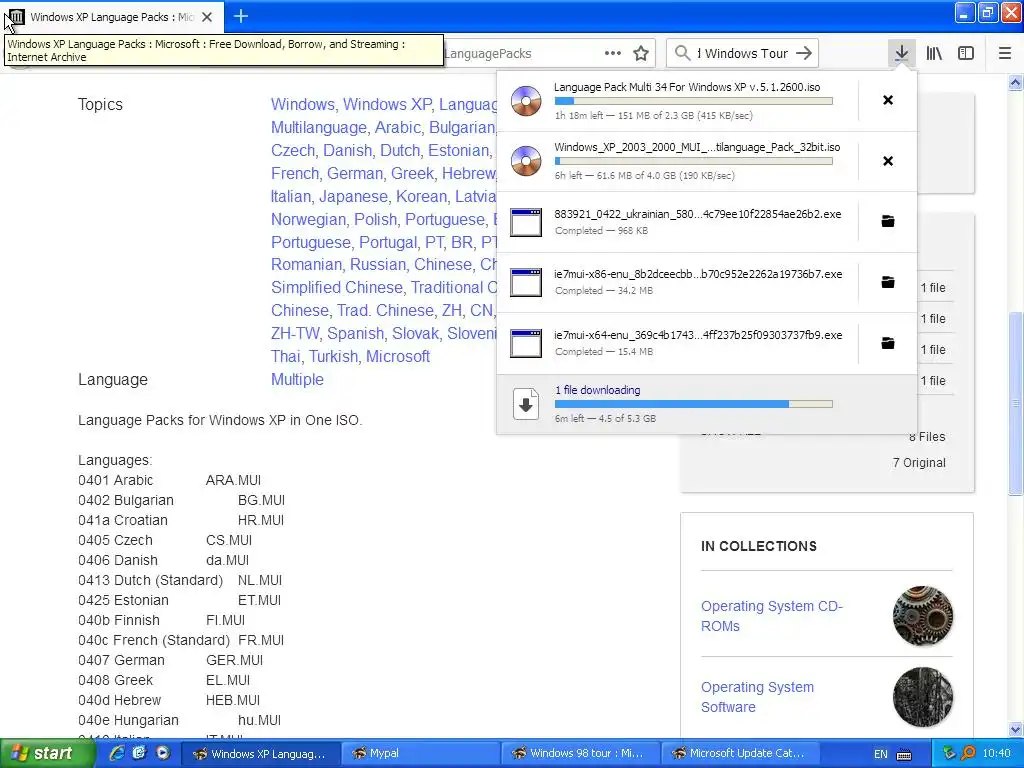Viewport: 1024px width, 768px height.
Task: Click the 1 file downloading summary link
Action: pos(598,390)
